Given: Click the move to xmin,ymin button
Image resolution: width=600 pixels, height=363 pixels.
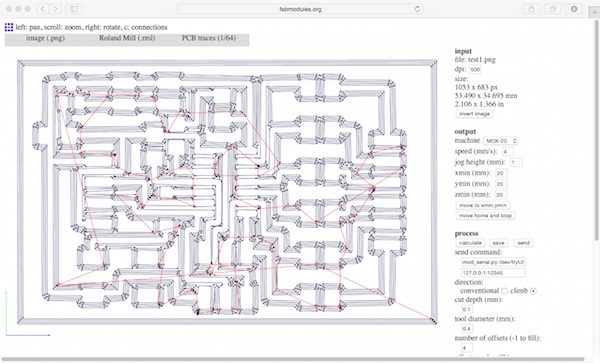Looking at the screenshot, I should tap(483, 205).
